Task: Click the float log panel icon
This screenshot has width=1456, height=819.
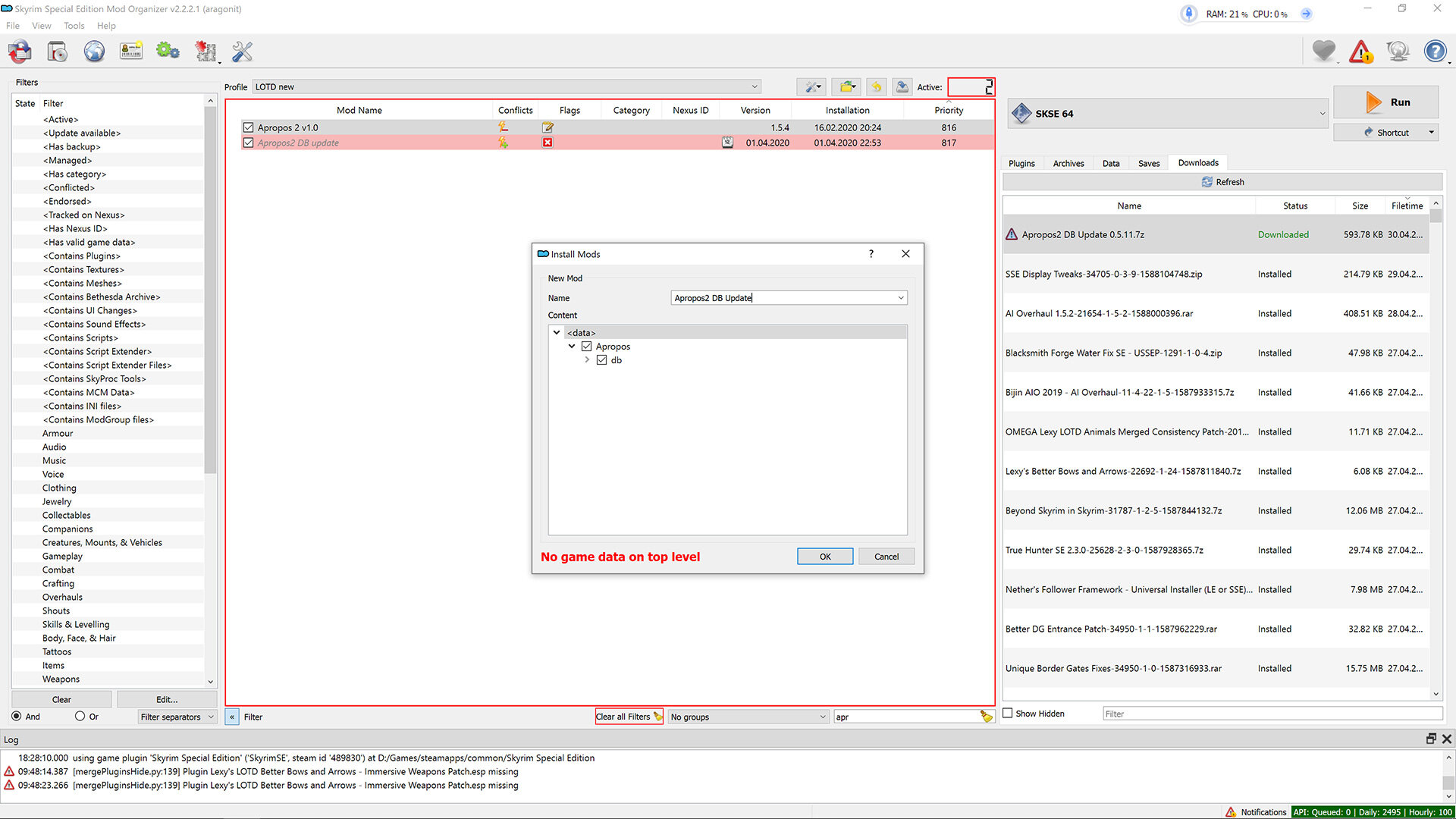Action: coord(1431,739)
